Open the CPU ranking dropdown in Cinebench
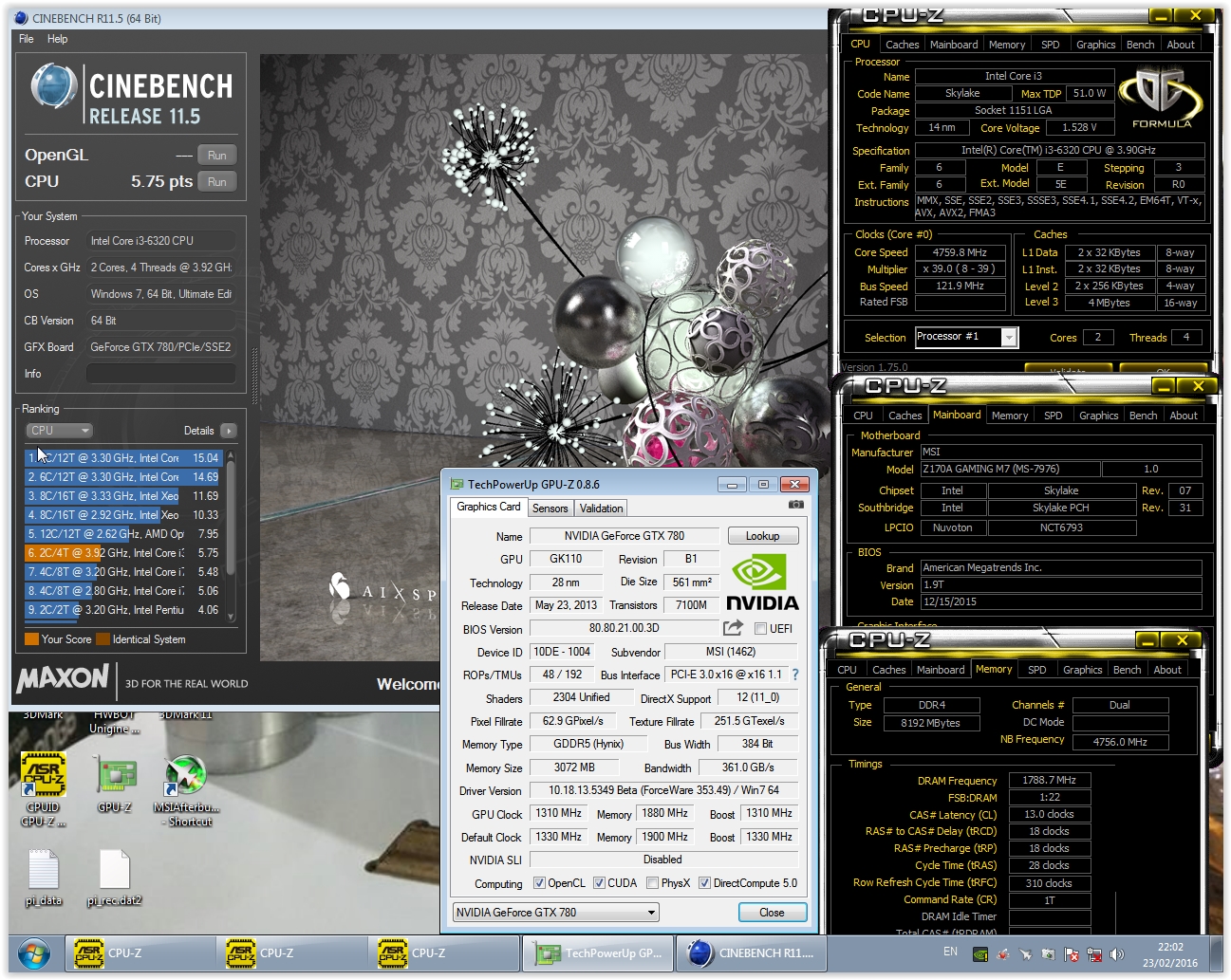This screenshot has height=980, width=1231. [59, 431]
